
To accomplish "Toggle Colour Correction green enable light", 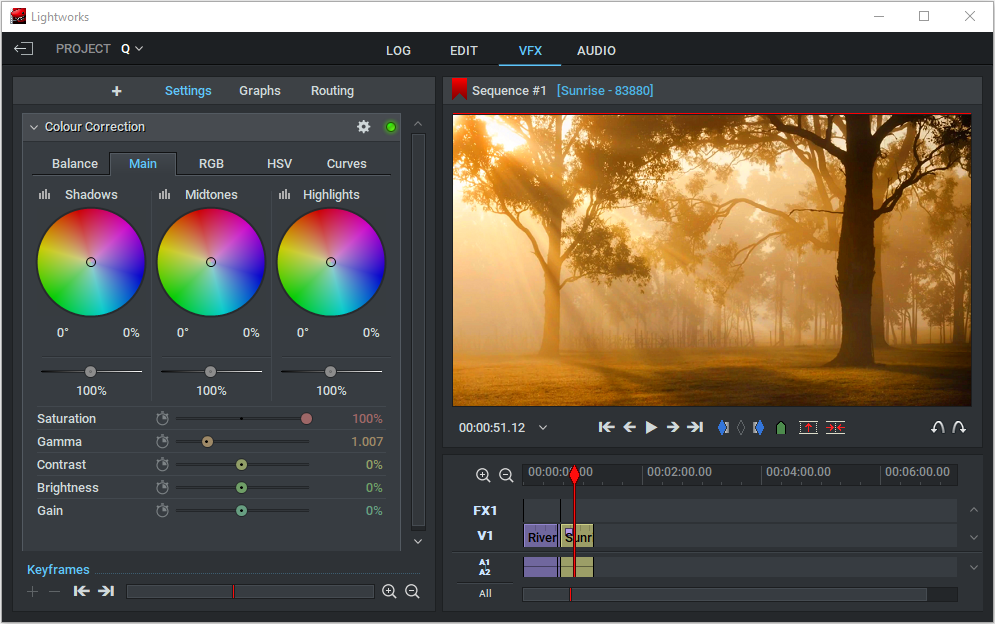I will [x=391, y=127].
